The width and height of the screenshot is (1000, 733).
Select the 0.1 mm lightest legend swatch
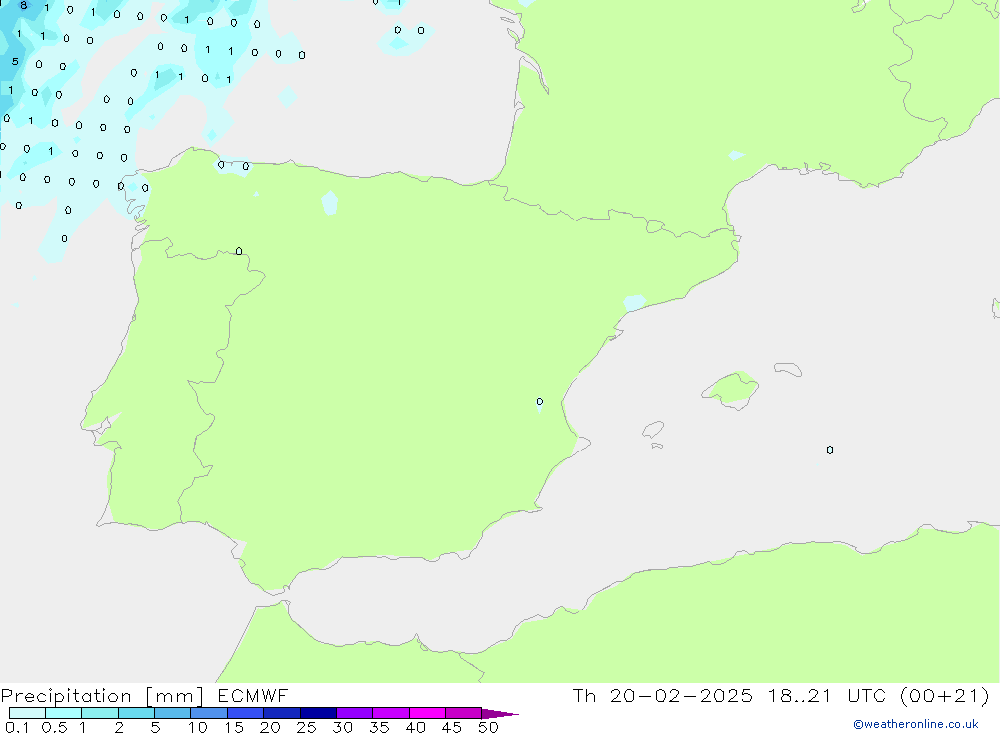(x=27, y=713)
